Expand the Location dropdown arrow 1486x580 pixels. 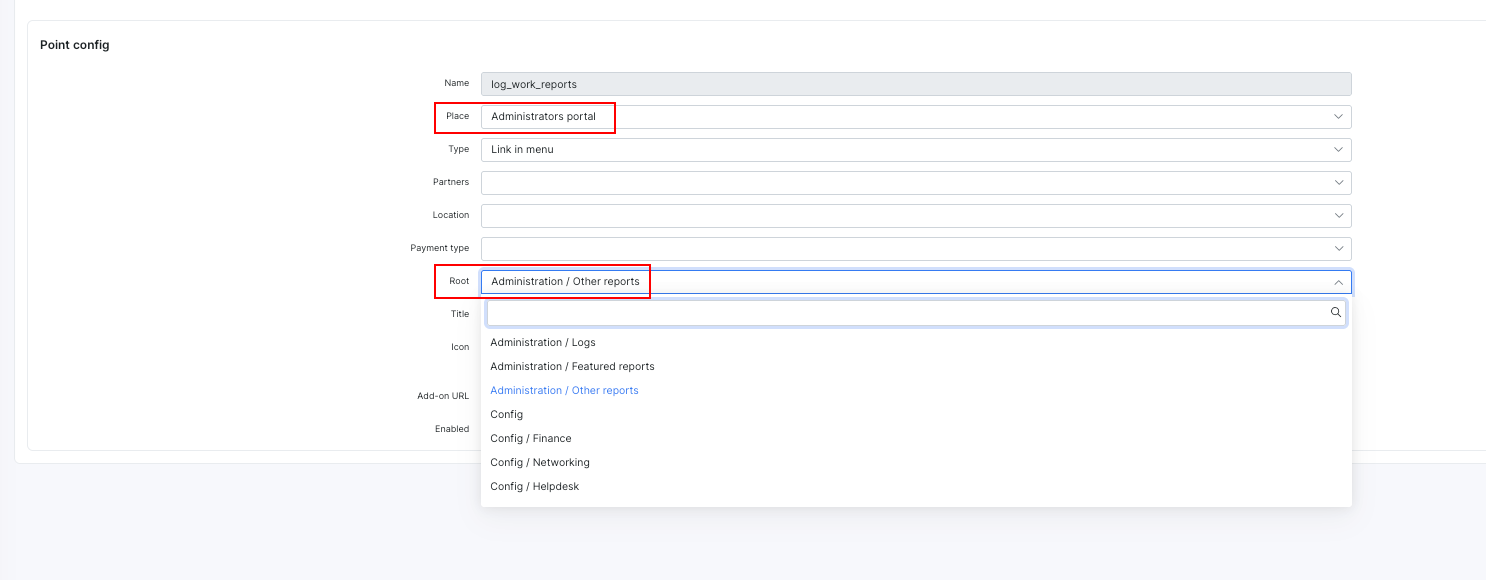tap(1338, 216)
